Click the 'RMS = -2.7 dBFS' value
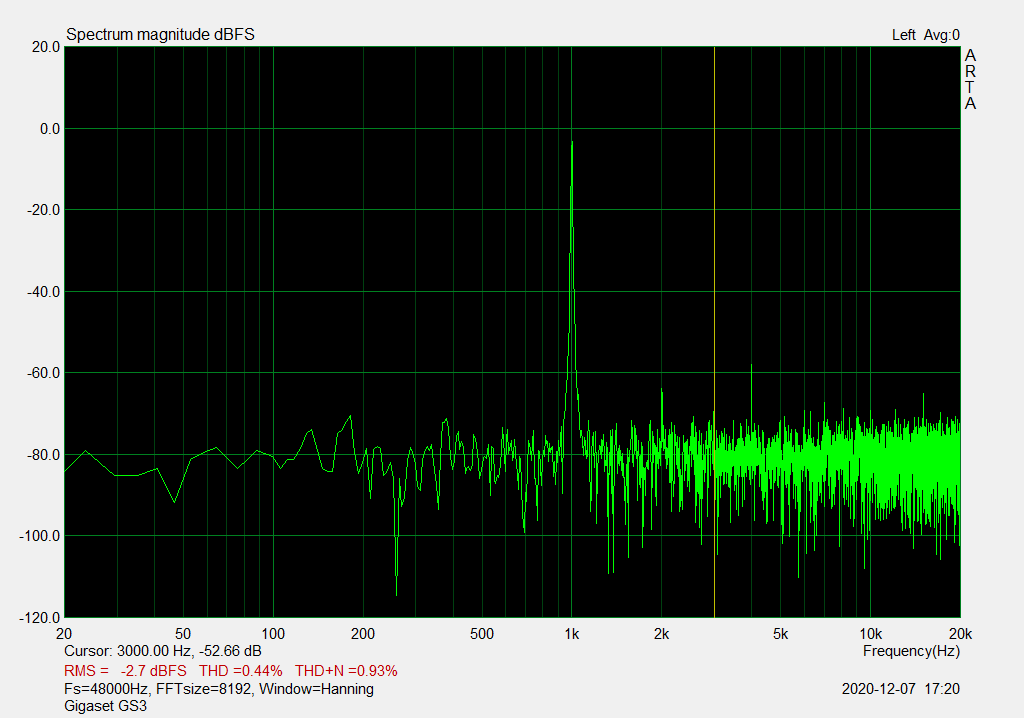 click(x=125, y=671)
